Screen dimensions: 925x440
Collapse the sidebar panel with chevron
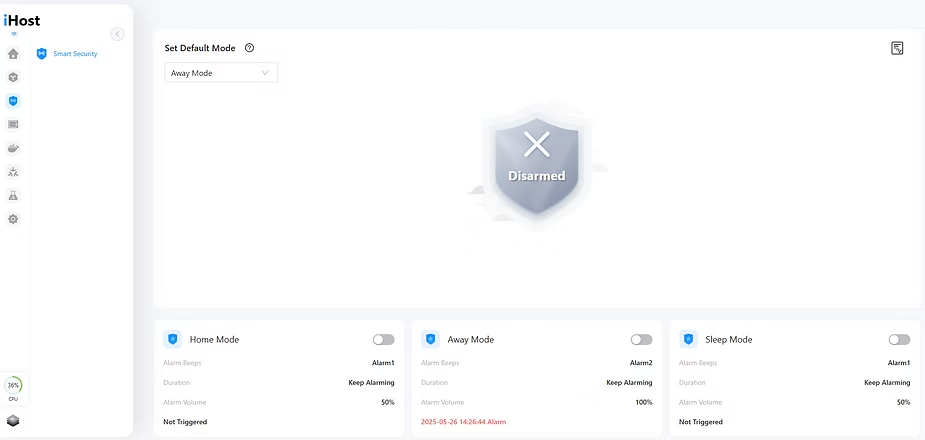[x=117, y=34]
